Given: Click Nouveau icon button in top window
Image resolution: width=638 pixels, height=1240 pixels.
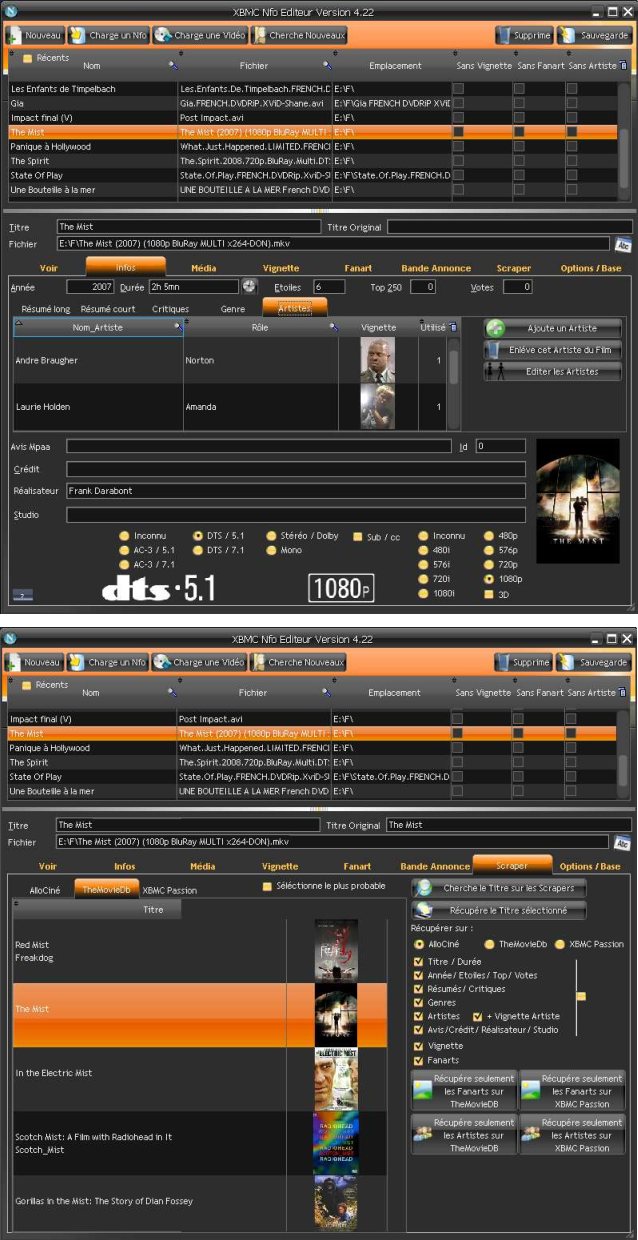Looking at the screenshot, I should point(34,35).
